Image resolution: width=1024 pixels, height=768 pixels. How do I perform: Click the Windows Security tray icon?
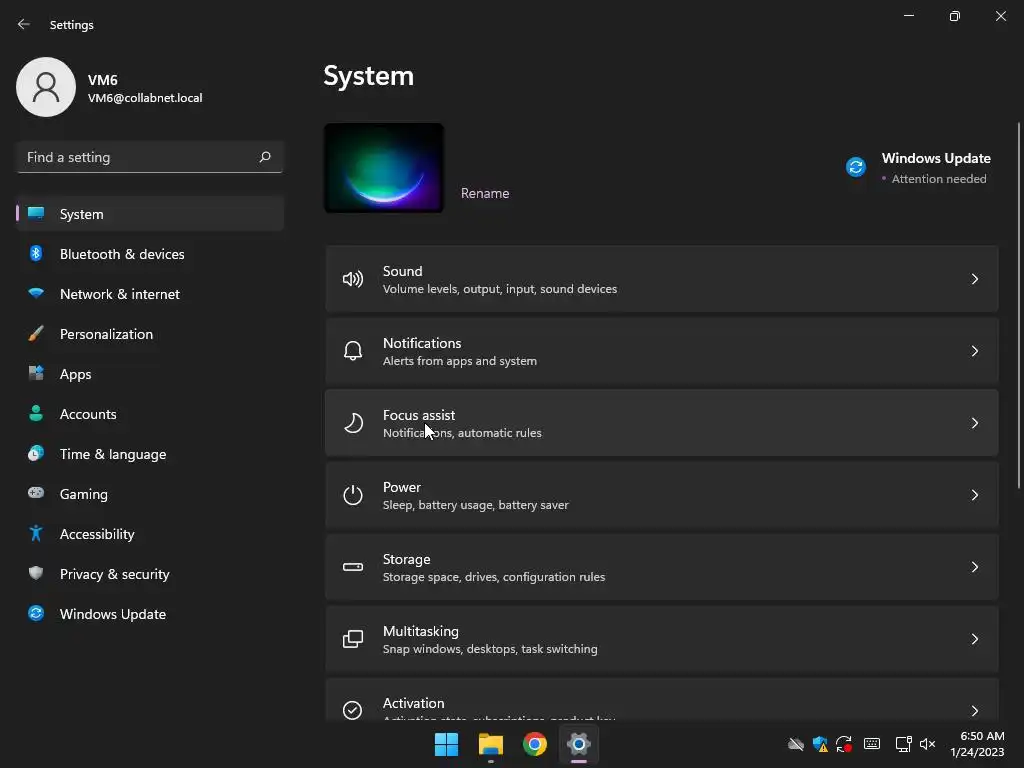pyautogui.click(x=820, y=744)
